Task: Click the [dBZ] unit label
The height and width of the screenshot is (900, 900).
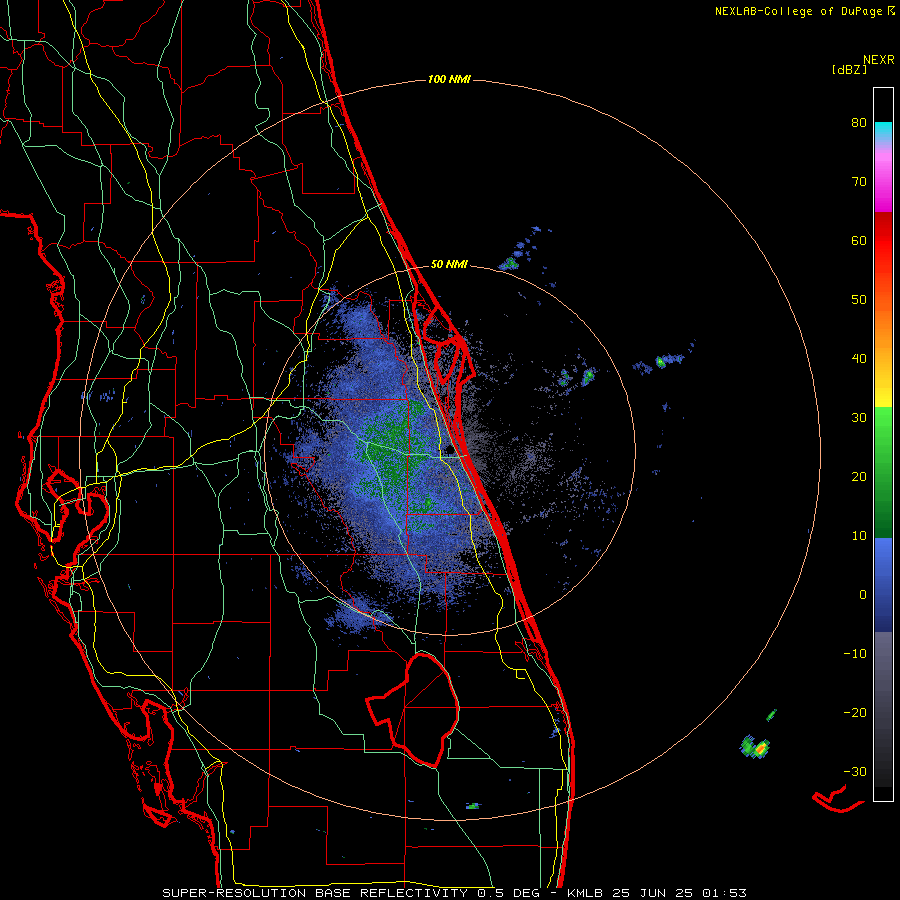Action: pyautogui.click(x=849, y=70)
